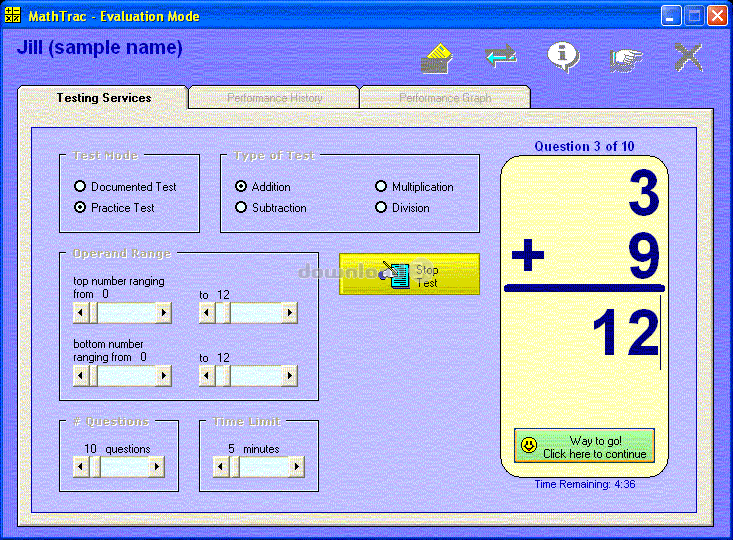Click the 'Test Mode' group title
This screenshot has height=540, width=733.
pos(106,156)
